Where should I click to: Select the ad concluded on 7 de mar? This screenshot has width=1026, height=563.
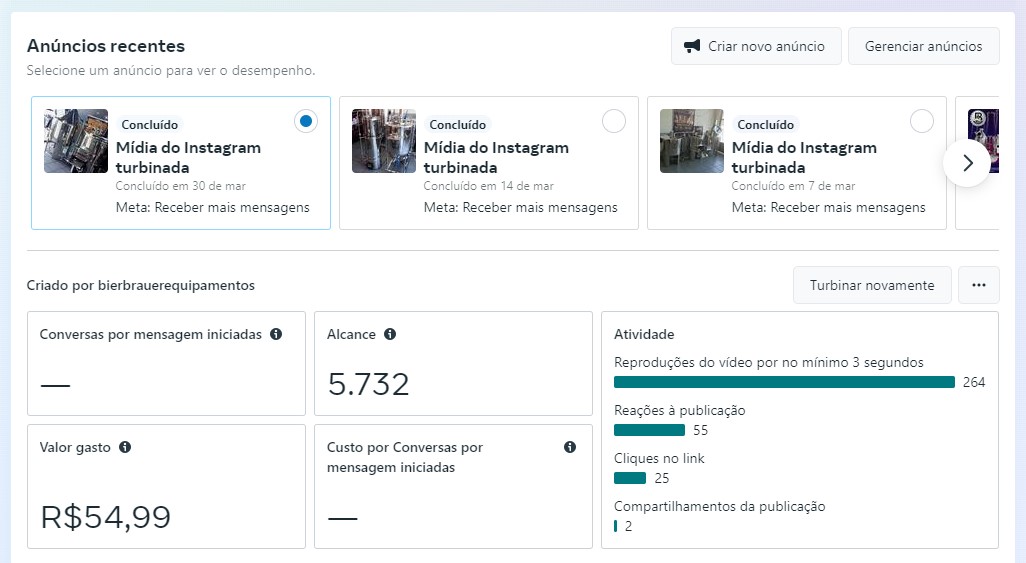coord(922,121)
